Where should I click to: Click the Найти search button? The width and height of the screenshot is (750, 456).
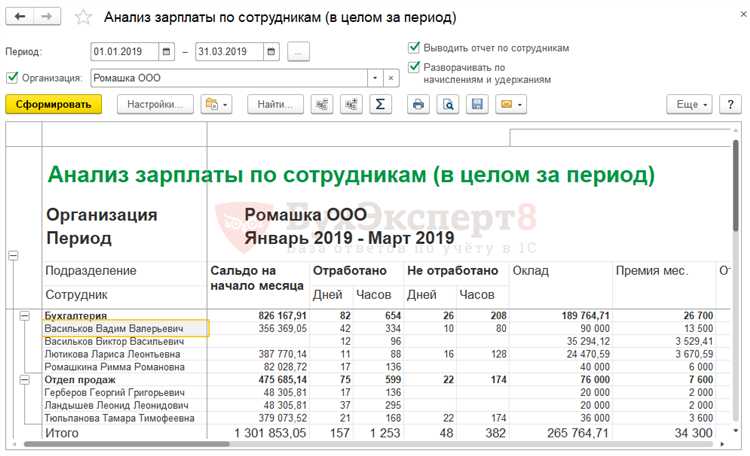click(275, 104)
